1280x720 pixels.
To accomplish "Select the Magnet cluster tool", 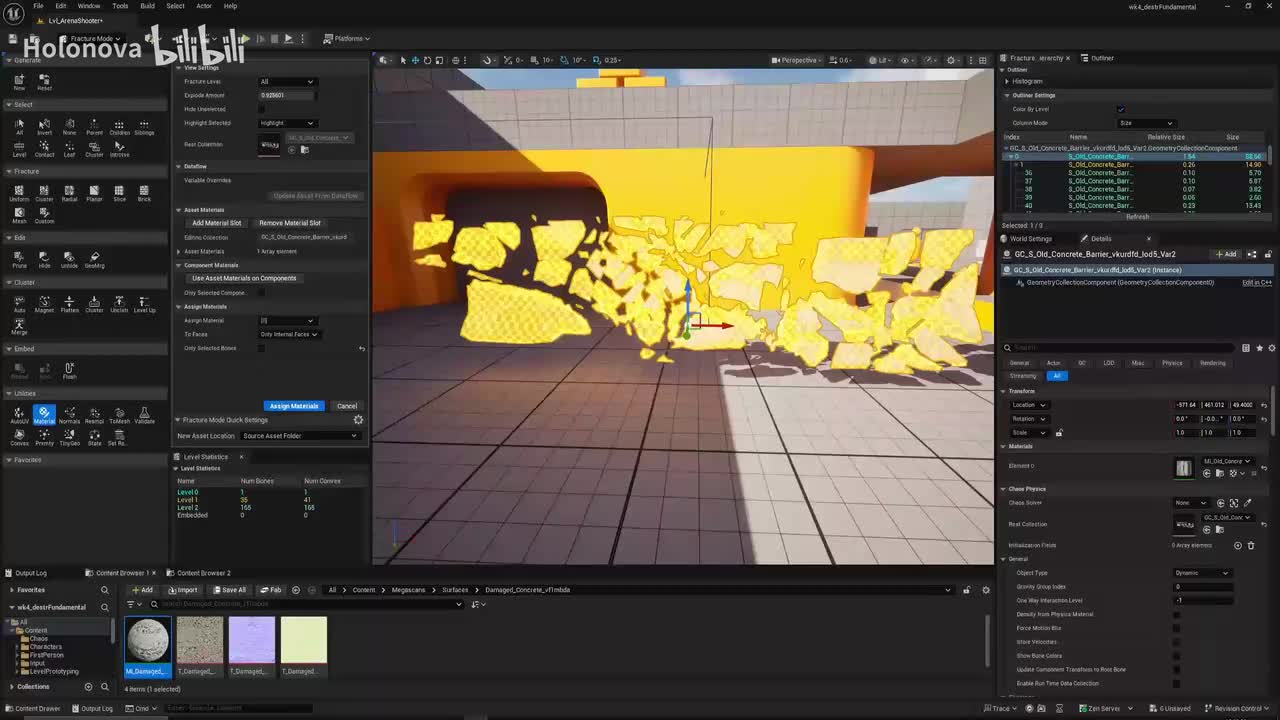I will 44,304.
